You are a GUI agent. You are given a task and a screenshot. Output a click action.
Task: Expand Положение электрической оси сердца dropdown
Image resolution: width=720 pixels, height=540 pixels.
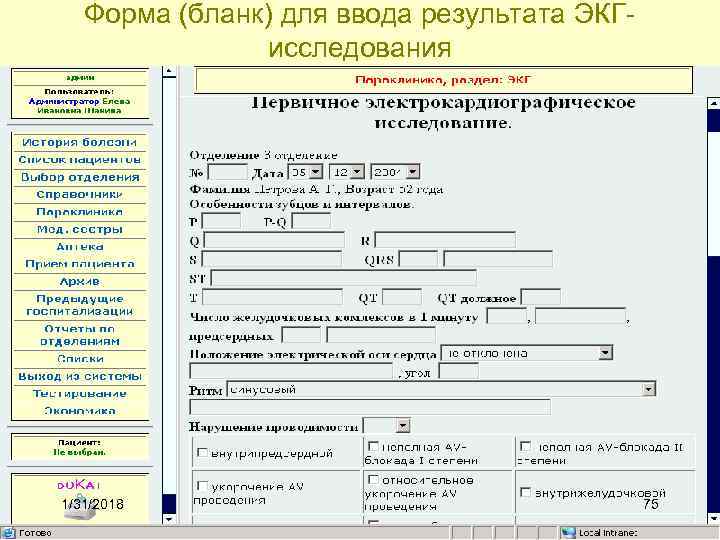click(x=606, y=353)
